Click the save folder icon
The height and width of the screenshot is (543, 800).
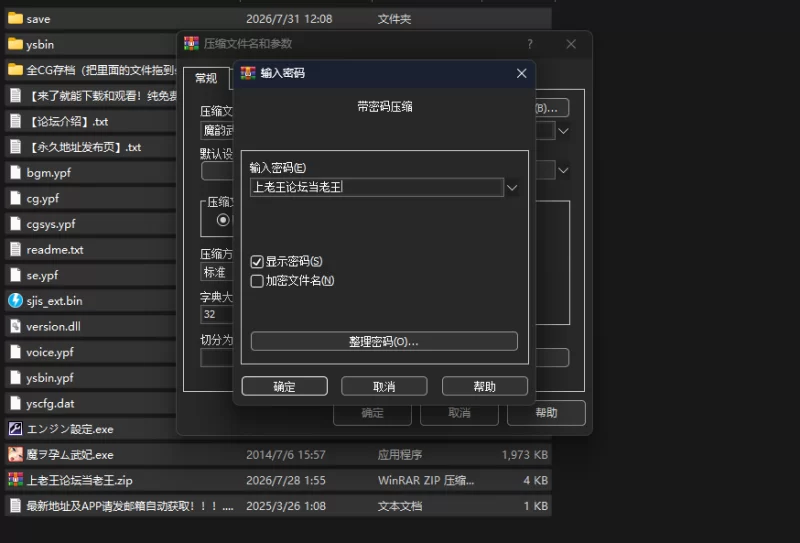tap(15, 19)
